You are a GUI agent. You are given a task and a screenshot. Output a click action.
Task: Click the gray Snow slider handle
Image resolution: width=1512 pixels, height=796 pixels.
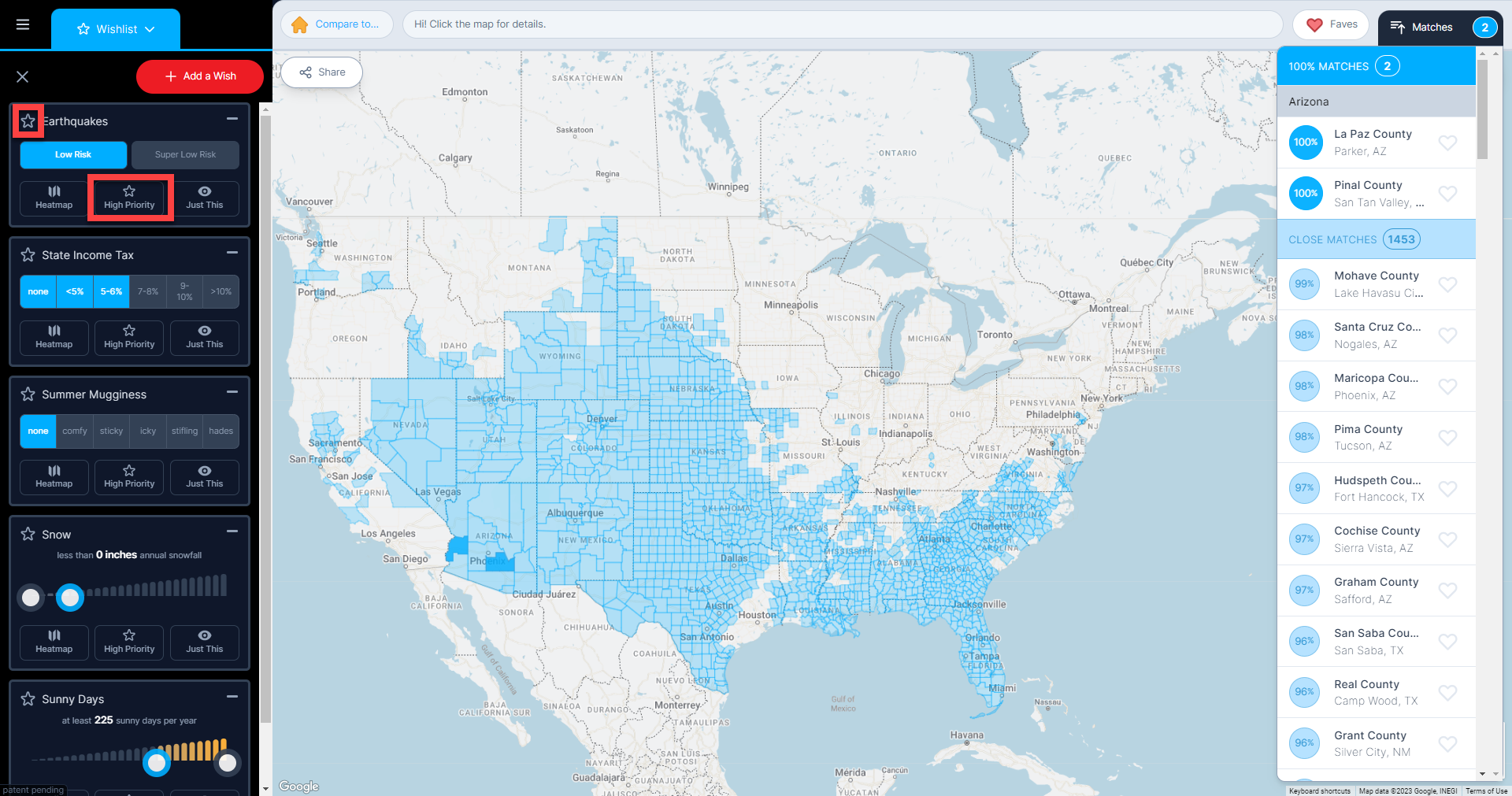pos(31,598)
